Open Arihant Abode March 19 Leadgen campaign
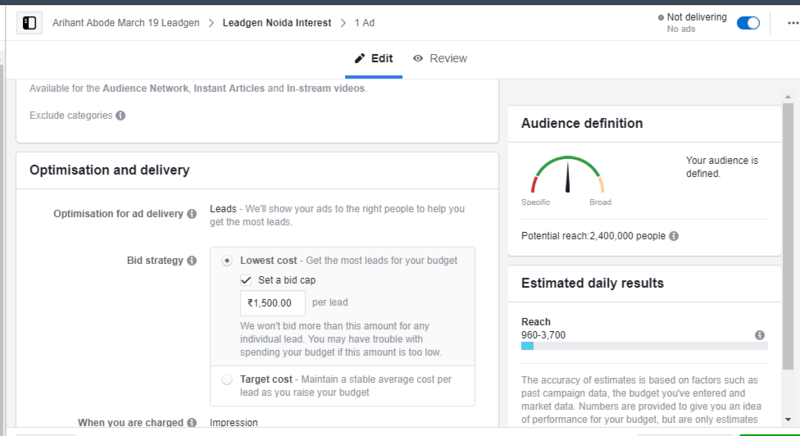Screen dimensions: 800x436 126,23
